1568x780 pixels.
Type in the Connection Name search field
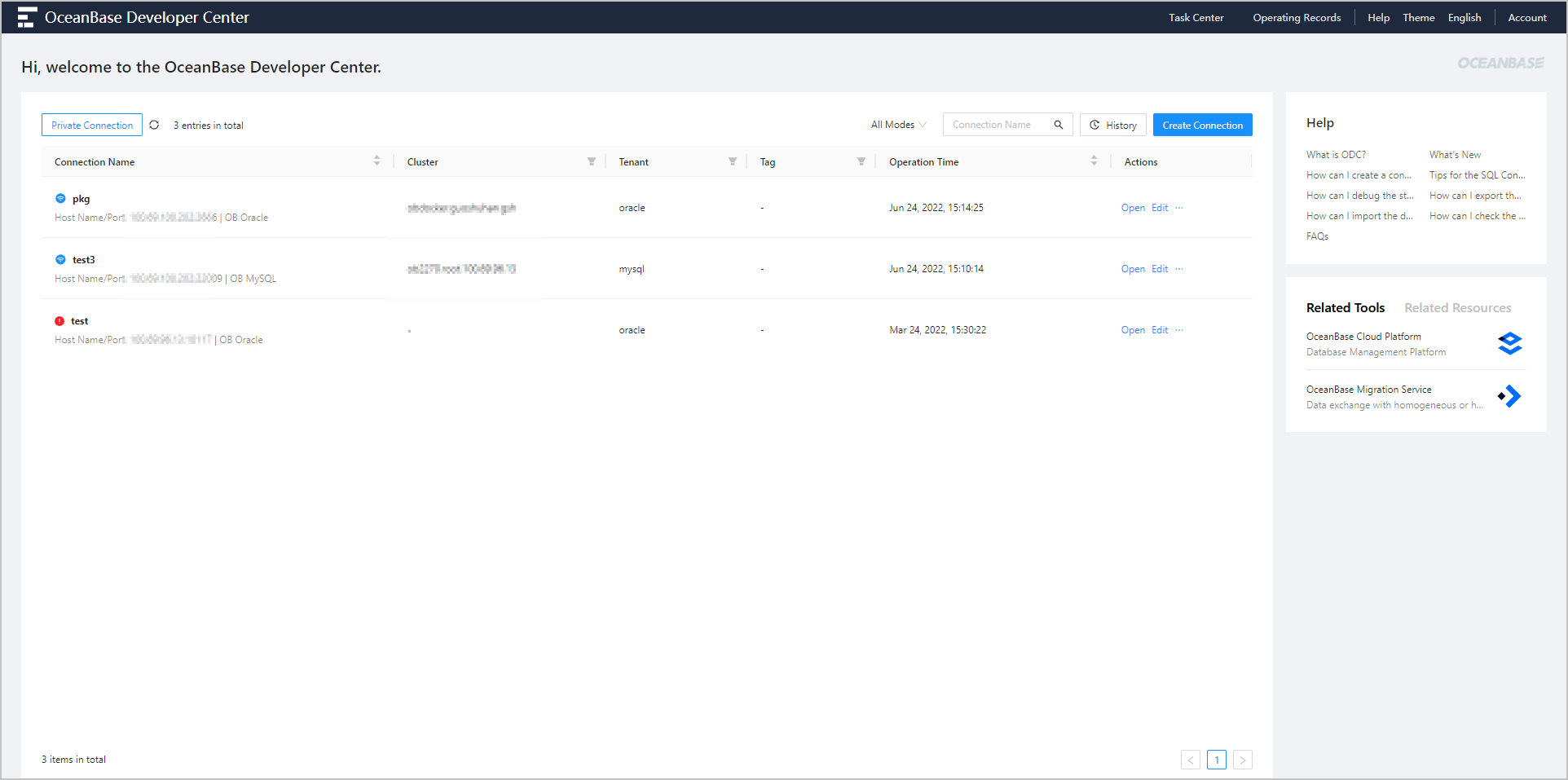(x=998, y=125)
